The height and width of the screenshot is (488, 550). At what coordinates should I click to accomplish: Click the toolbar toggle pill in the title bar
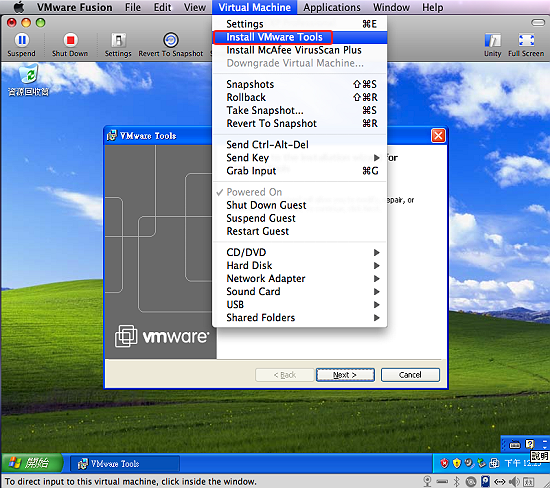pos(538,22)
